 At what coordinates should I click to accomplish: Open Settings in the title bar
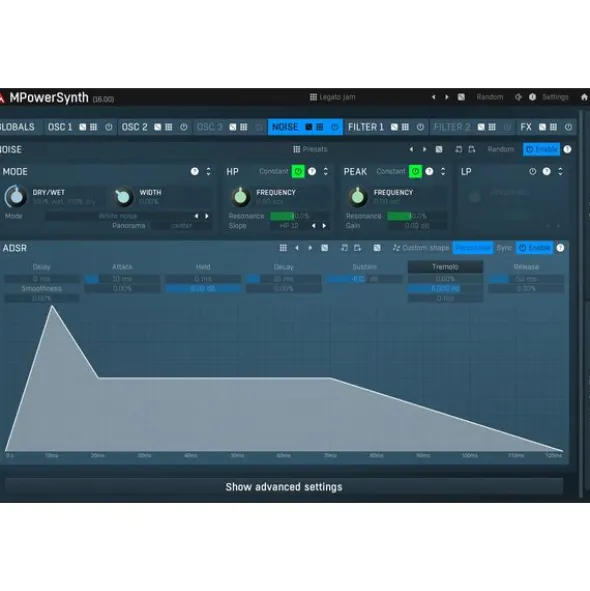pos(555,97)
